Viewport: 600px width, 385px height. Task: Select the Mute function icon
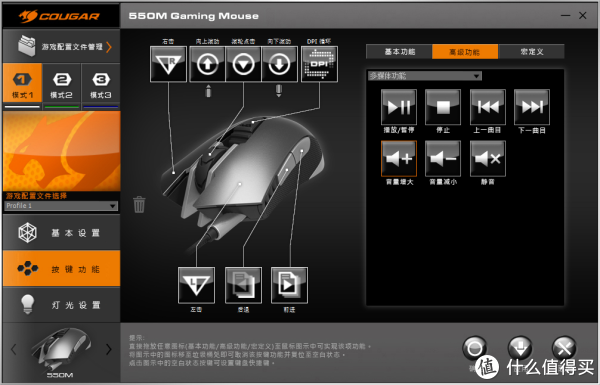click(488, 158)
